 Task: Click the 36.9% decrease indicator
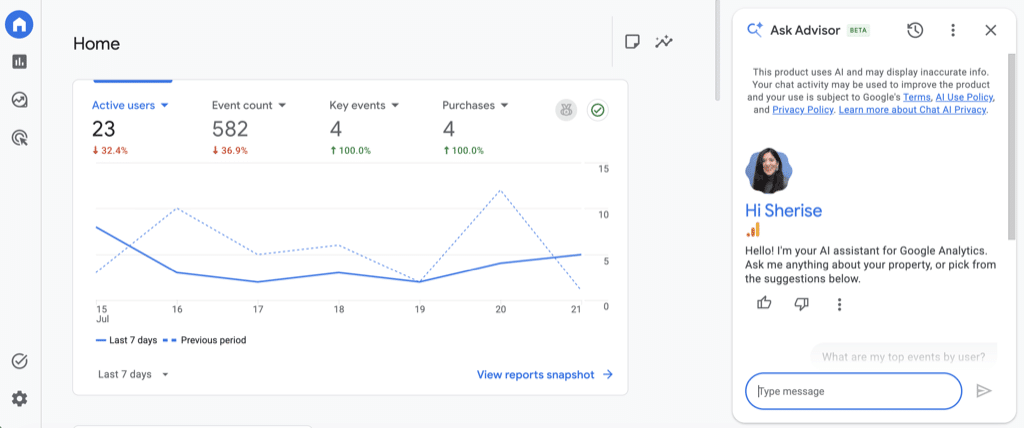(231, 150)
